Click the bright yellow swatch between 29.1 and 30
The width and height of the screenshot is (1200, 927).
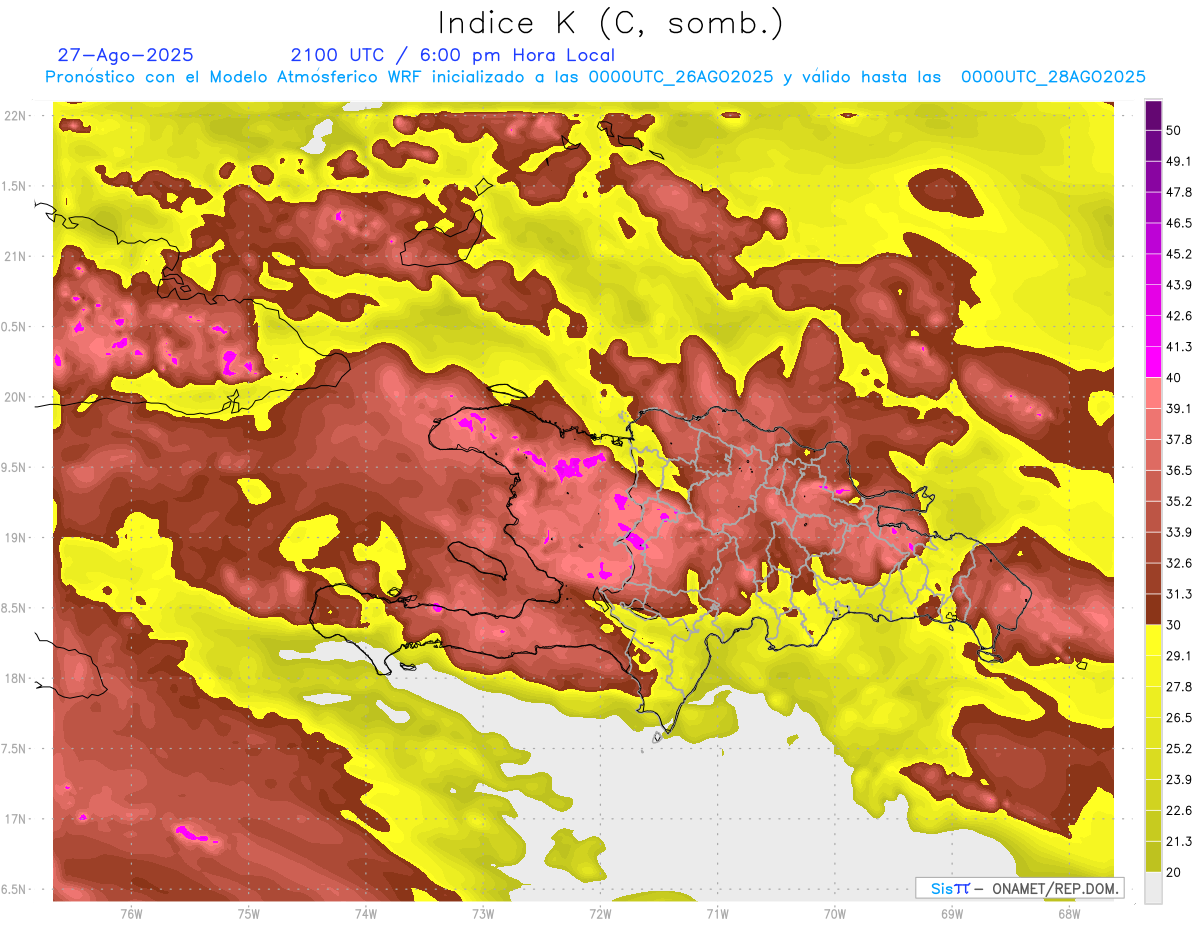tap(1153, 640)
